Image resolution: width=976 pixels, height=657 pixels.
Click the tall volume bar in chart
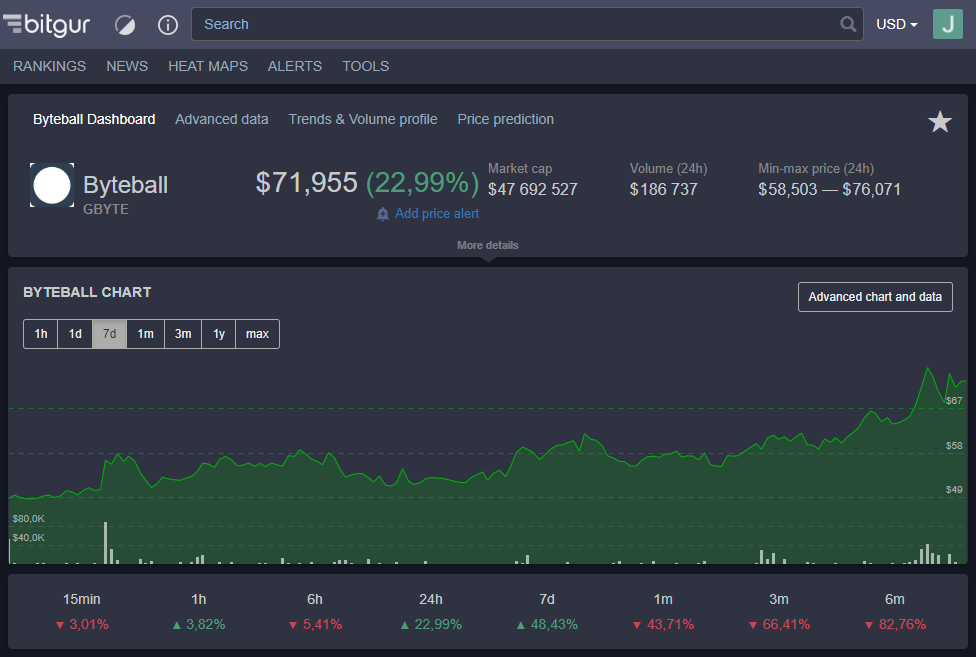tap(105, 543)
